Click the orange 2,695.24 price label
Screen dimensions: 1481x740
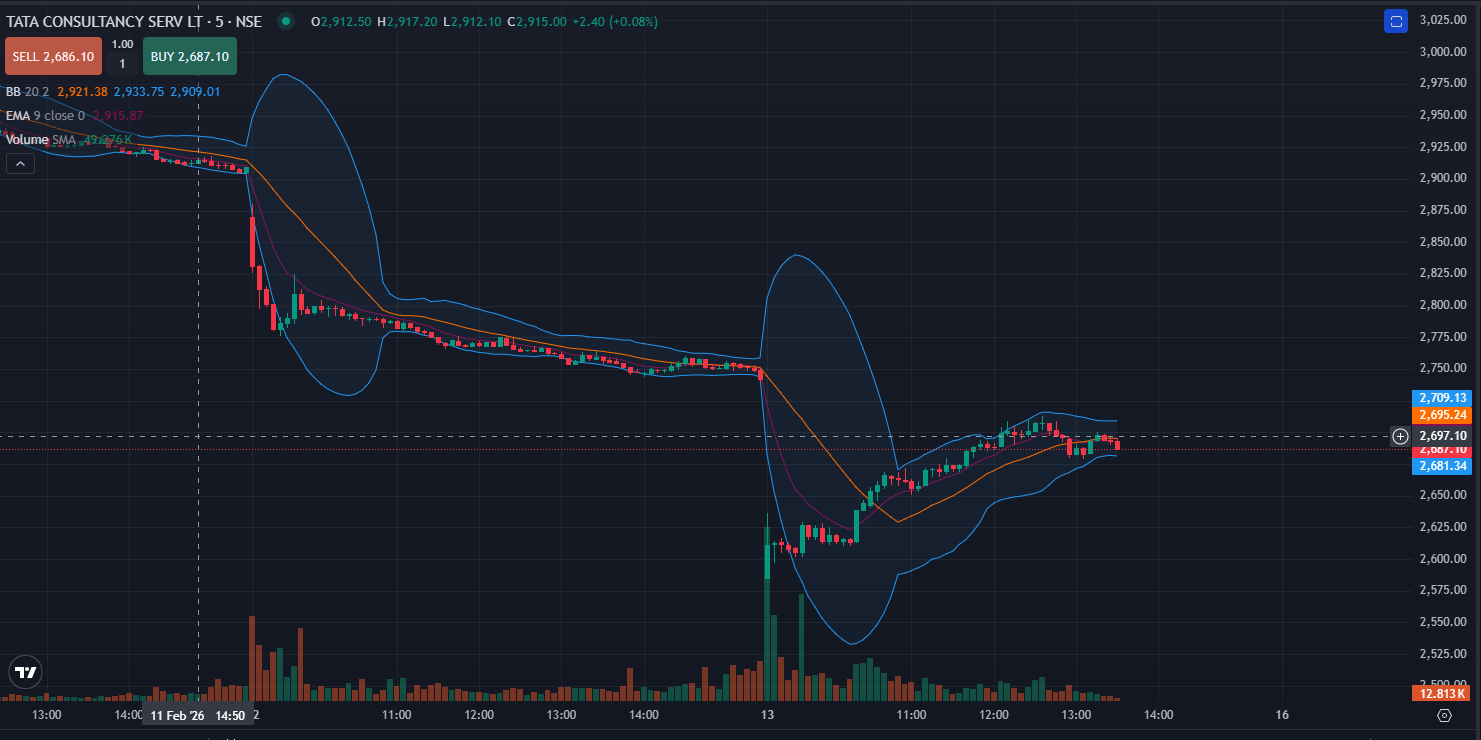pos(1440,415)
